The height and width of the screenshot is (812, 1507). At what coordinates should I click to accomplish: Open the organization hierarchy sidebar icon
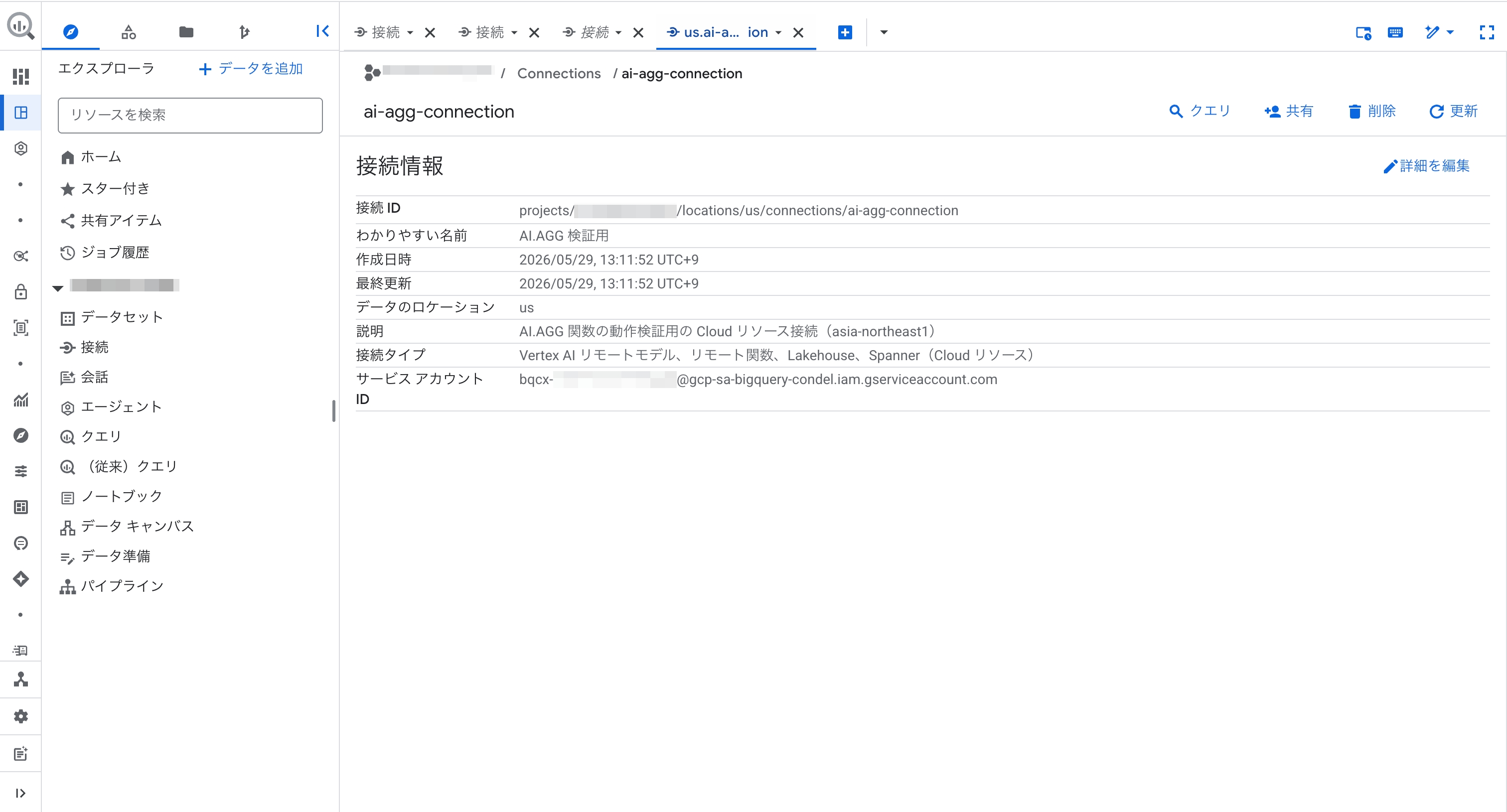point(20,679)
